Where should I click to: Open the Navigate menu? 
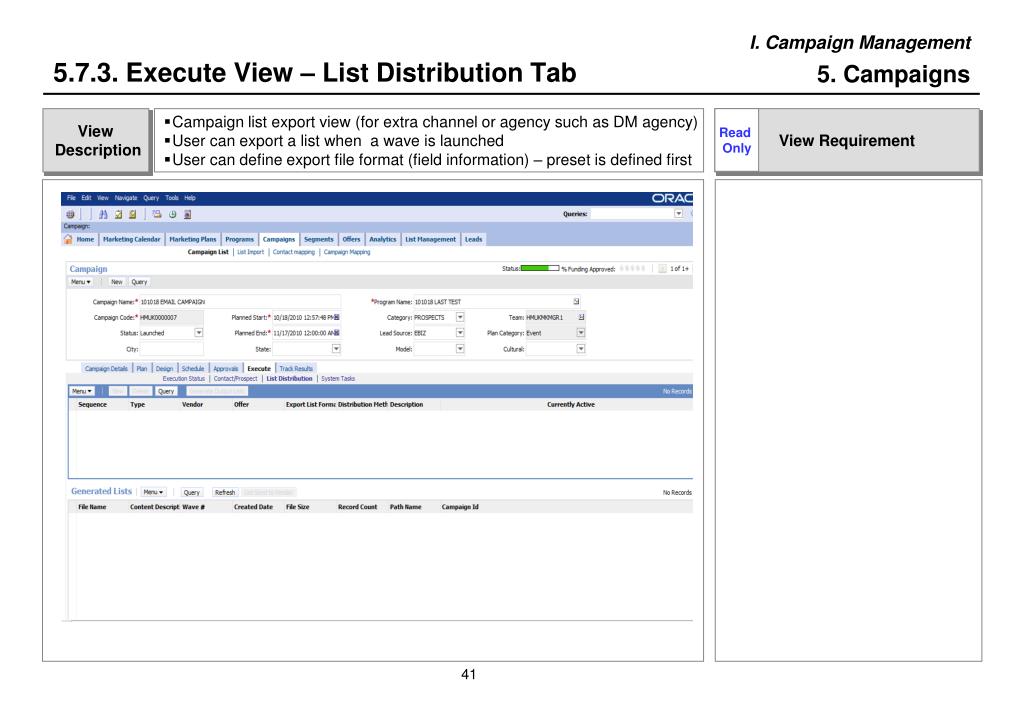pos(126,198)
